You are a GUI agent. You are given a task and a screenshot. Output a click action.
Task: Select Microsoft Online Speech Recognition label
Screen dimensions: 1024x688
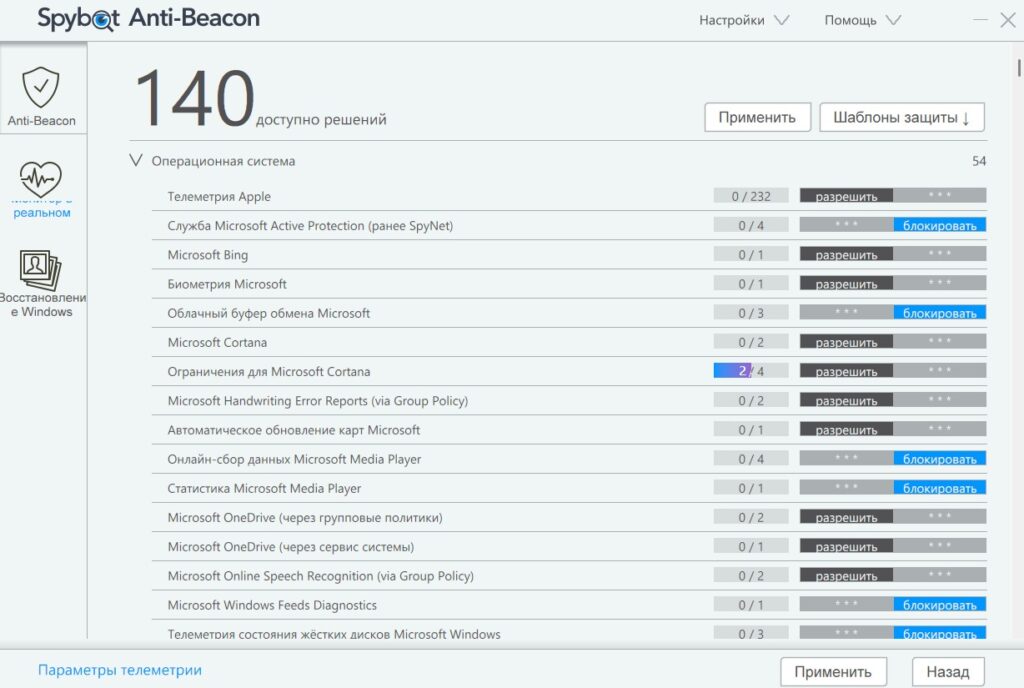click(x=321, y=576)
